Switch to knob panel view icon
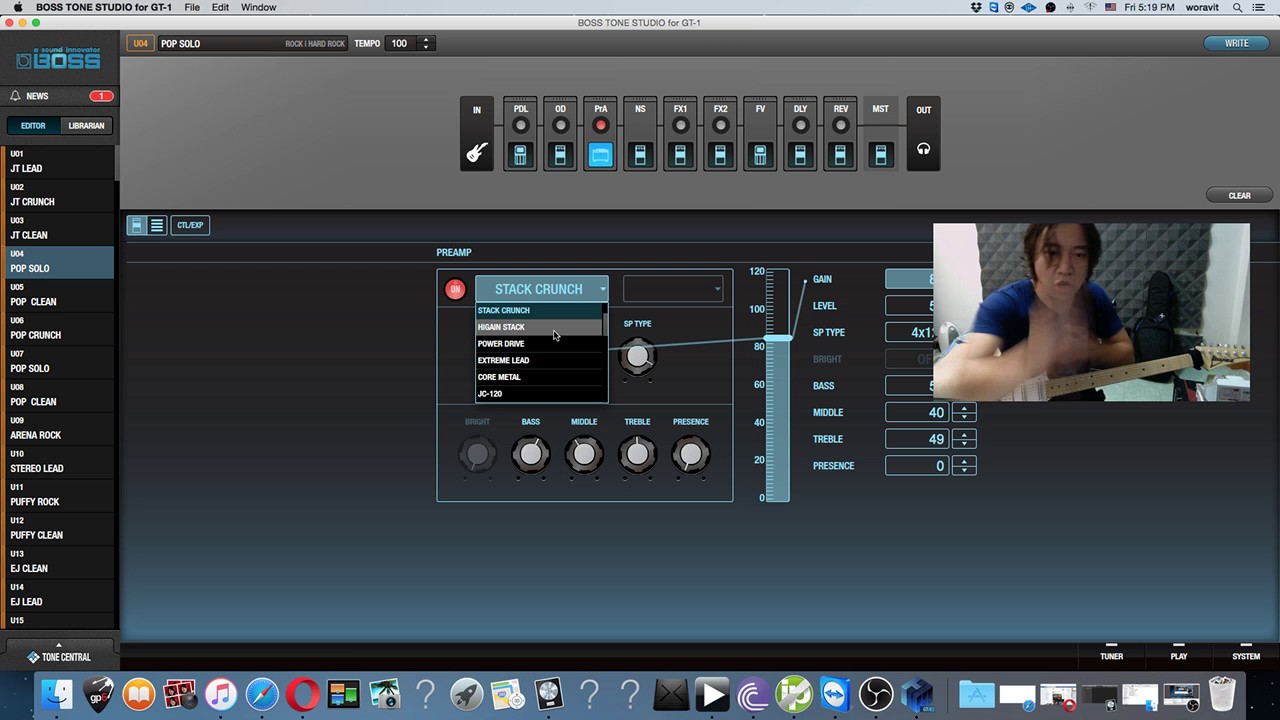The width and height of the screenshot is (1280, 720). (137, 225)
